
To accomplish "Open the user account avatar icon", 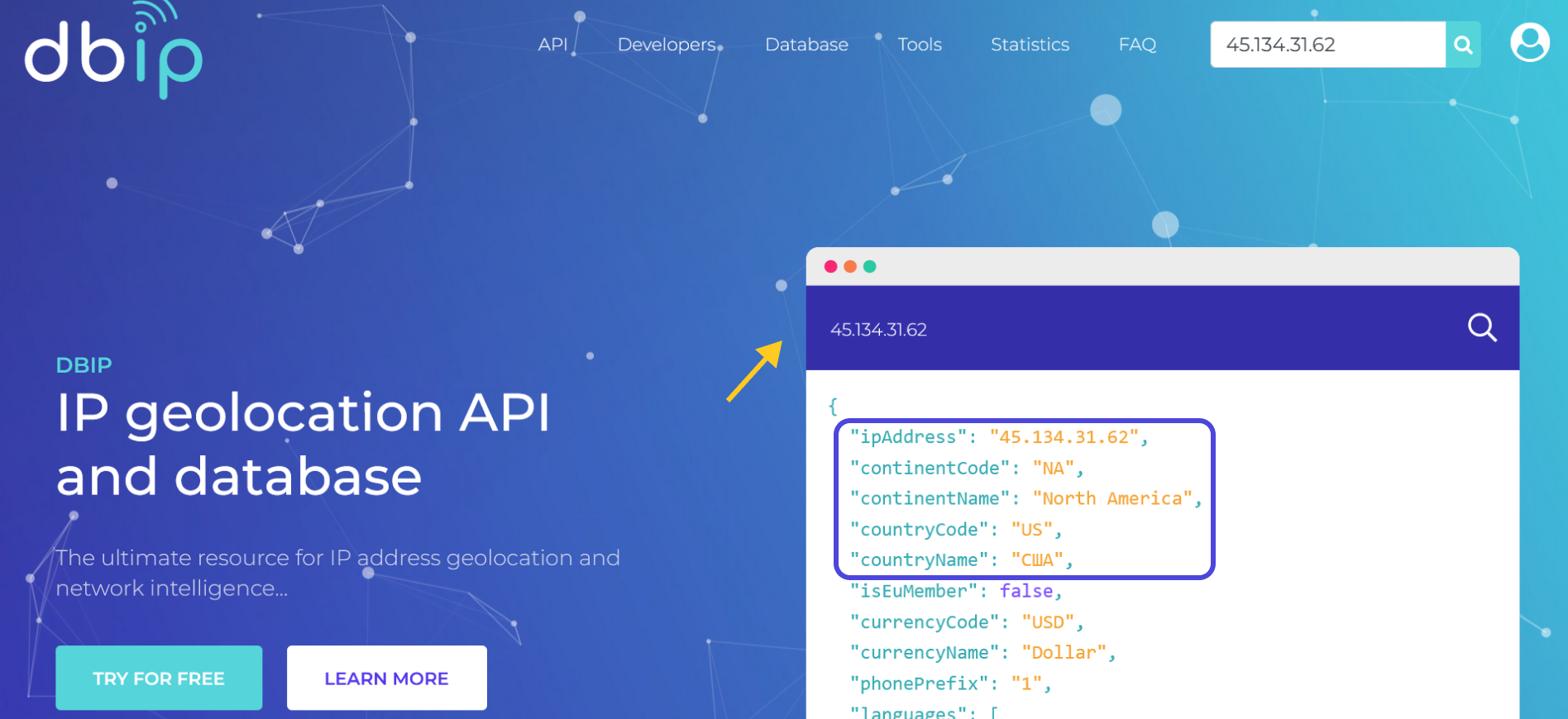I will pos(1530,42).
